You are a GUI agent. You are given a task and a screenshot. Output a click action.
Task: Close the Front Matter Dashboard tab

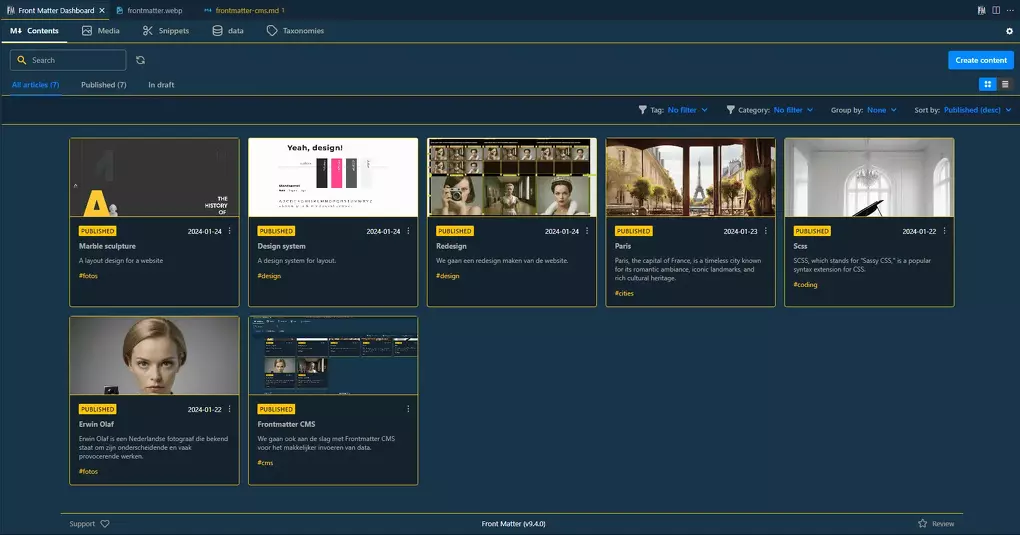coord(102,10)
